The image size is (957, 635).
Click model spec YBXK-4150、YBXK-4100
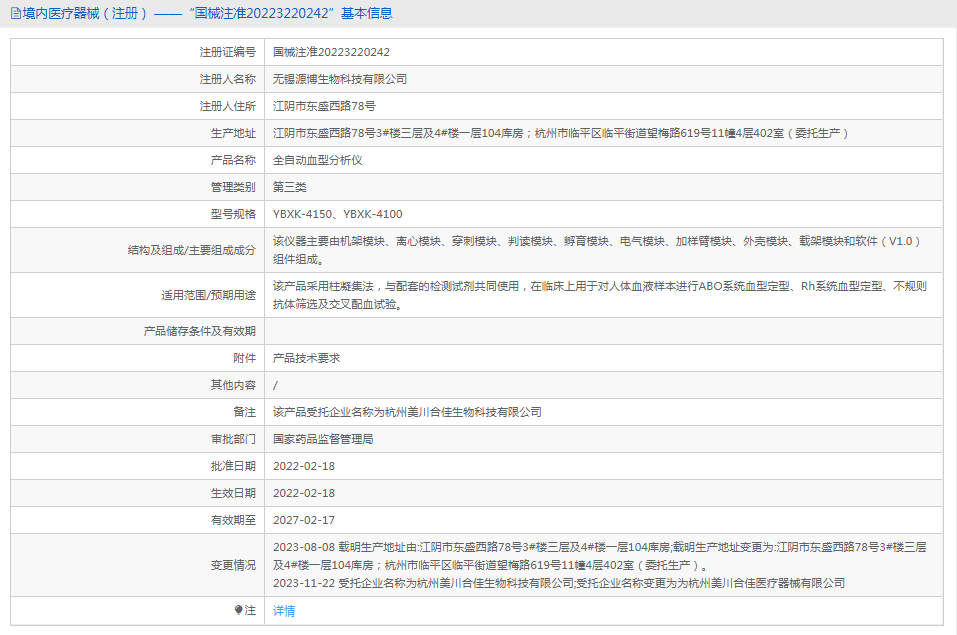(338, 214)
